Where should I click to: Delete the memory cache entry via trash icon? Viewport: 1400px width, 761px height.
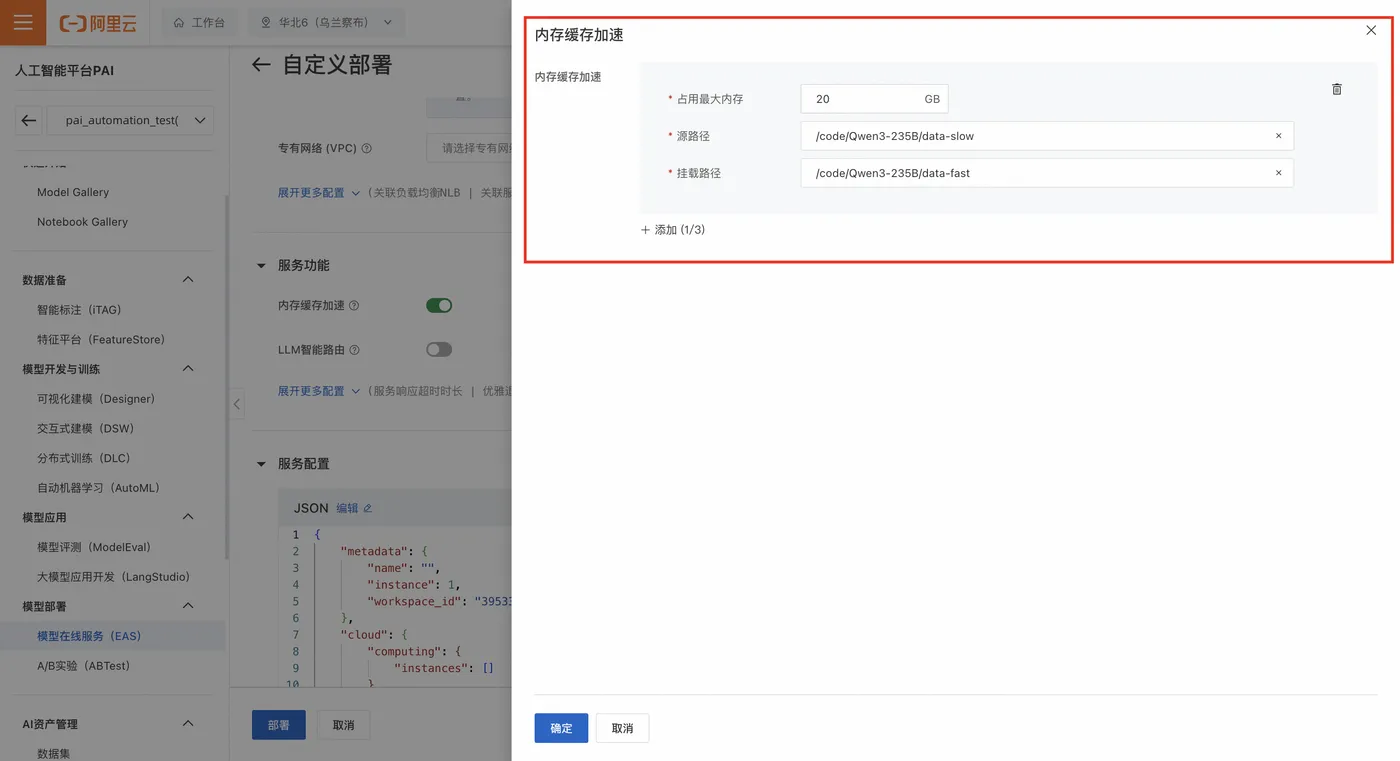[x=1337, y=89]
